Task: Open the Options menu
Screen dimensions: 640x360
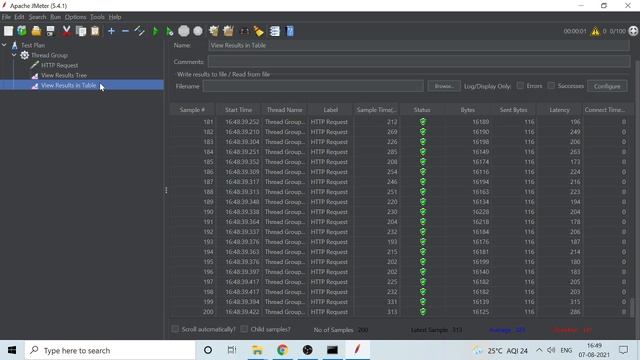Action: click(76, 17)
